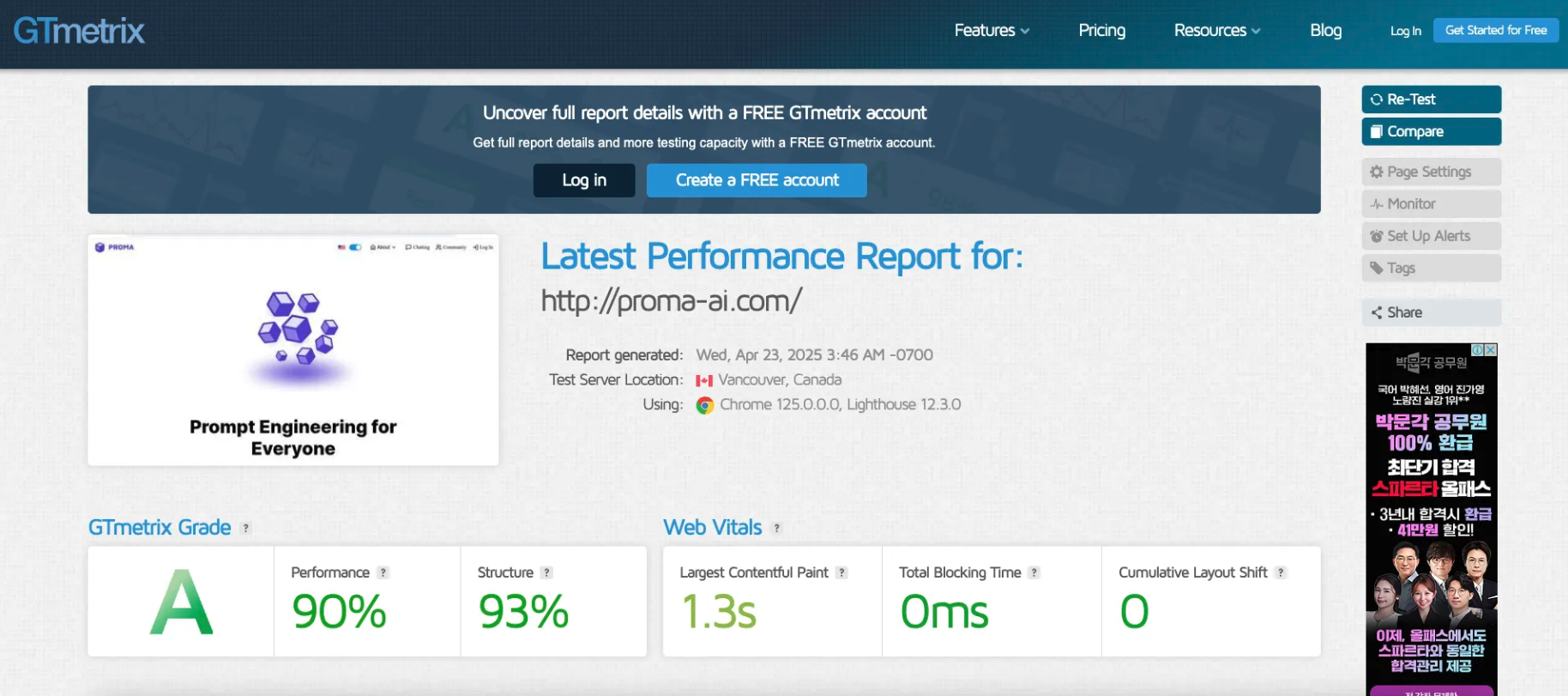
Task: Click Get Started for Free button
Action: click(1496, 30)
